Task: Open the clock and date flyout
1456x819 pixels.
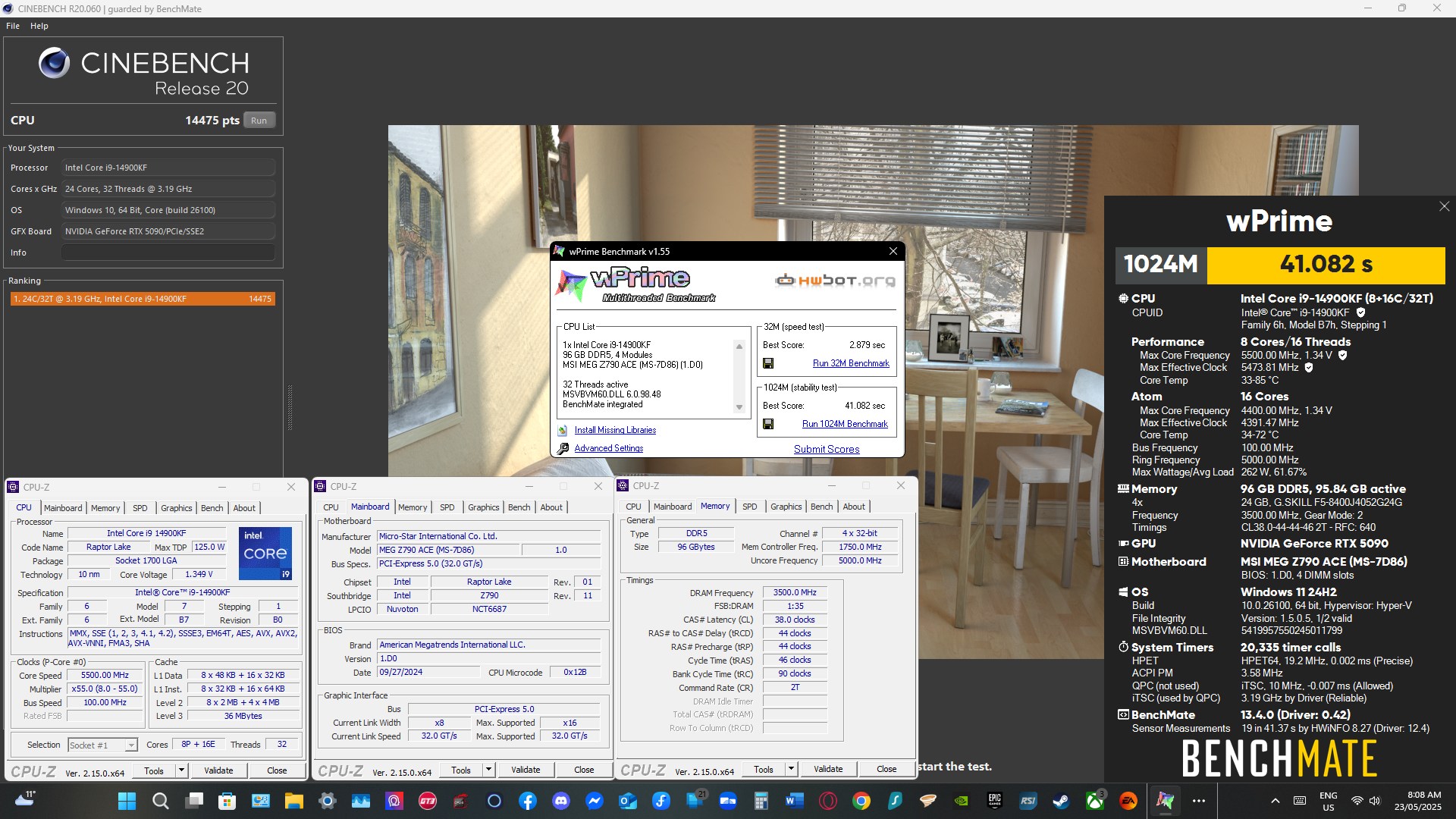Action: pos(1418,801)
